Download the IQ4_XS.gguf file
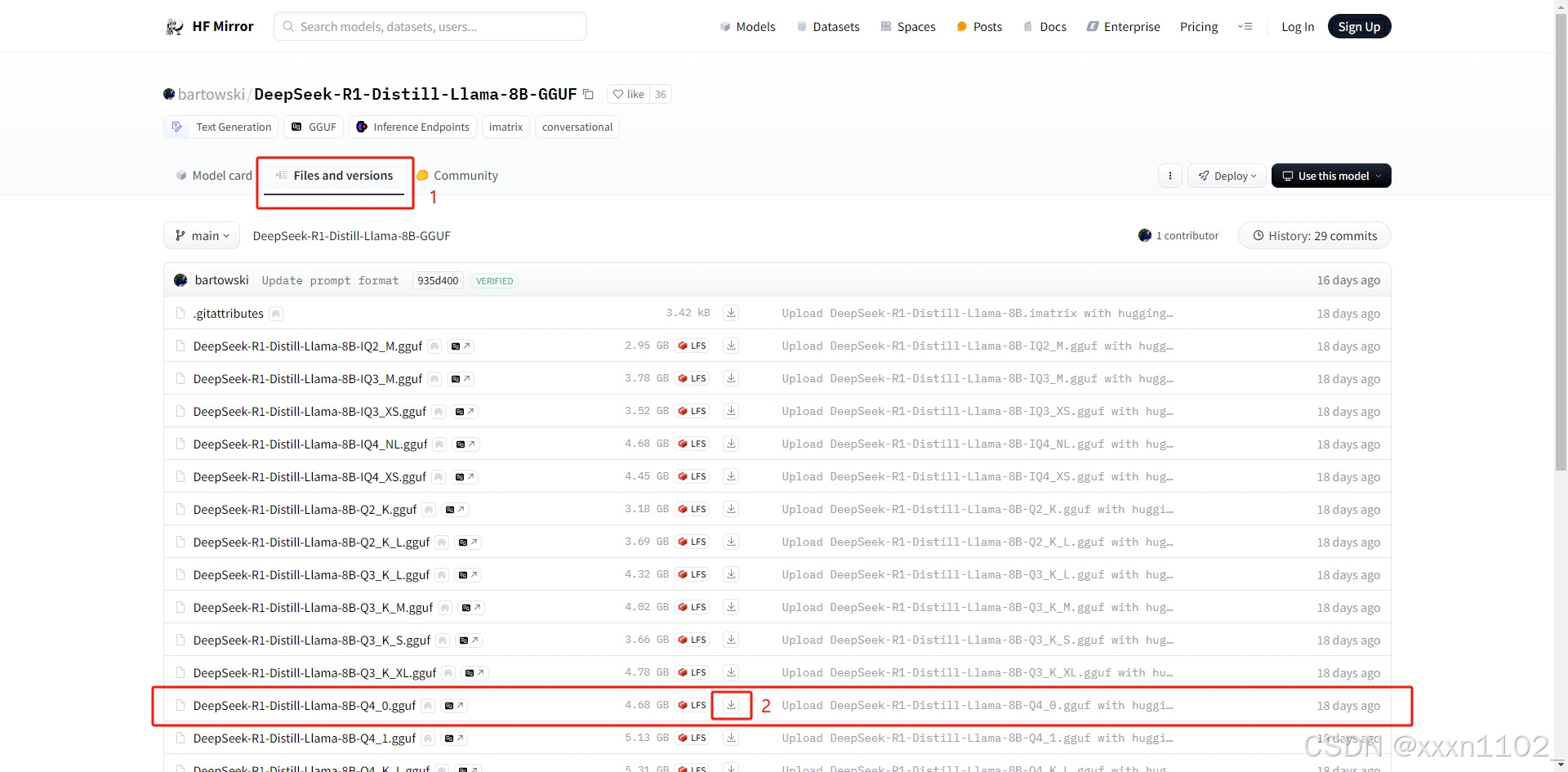This screenshot has height=772, width=1568. 731,476
